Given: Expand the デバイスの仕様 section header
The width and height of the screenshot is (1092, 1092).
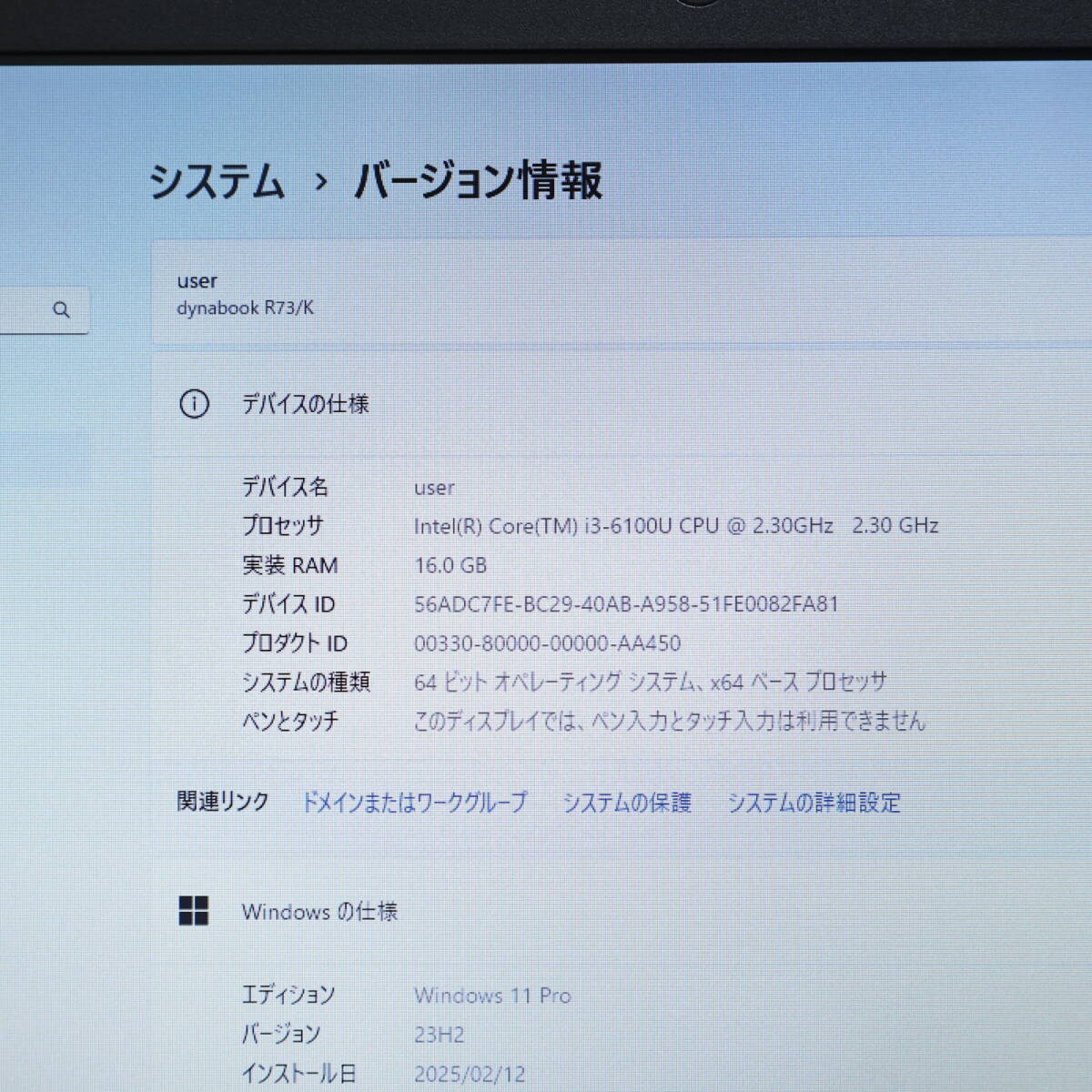Looking at the screenshot, I should [x=622, y=404].
